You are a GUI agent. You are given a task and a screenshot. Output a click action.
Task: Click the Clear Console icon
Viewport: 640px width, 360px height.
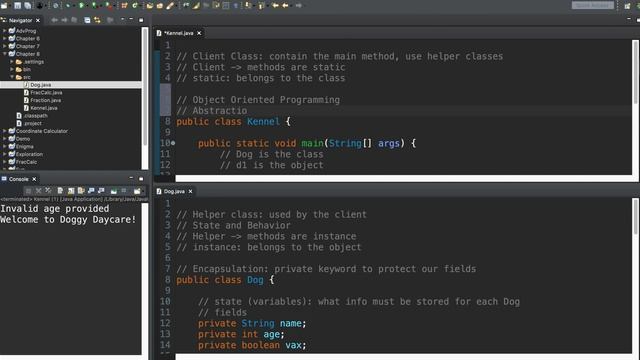point(60,191)
